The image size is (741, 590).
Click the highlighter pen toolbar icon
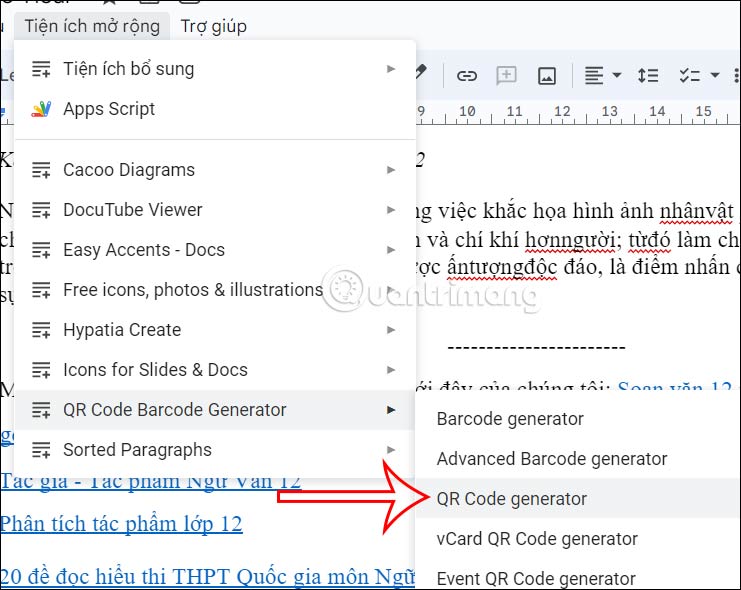pos(421,72)
